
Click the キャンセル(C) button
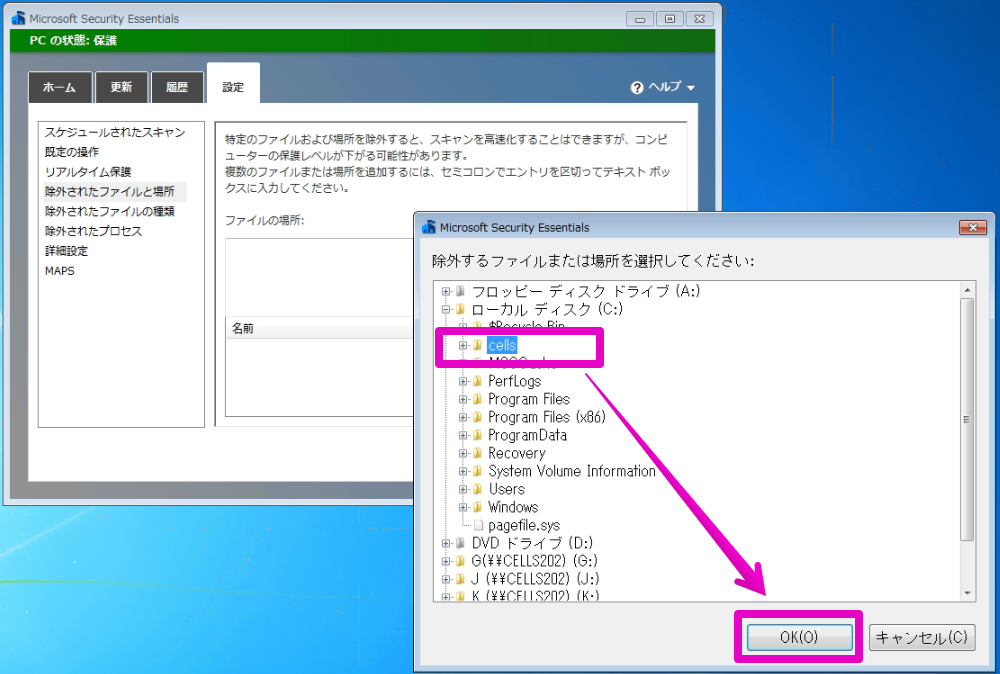pyautogui.click(x=922, y=637)
